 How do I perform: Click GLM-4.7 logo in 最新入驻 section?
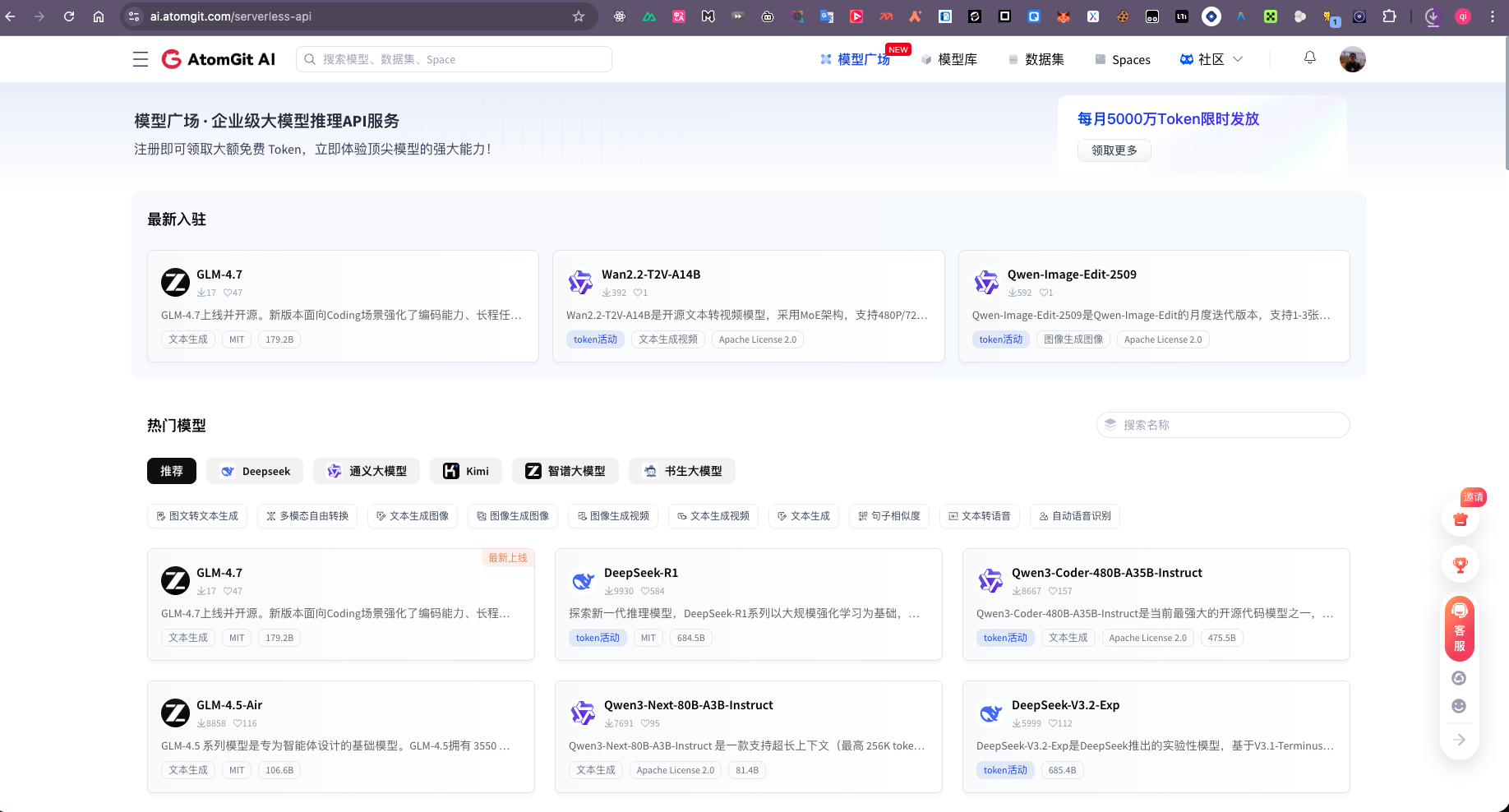click(x=175, y=282)
